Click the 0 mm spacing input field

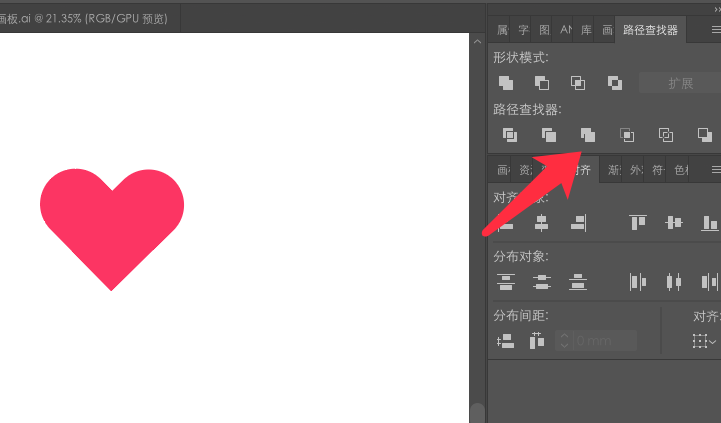click(x=605, y=341)
